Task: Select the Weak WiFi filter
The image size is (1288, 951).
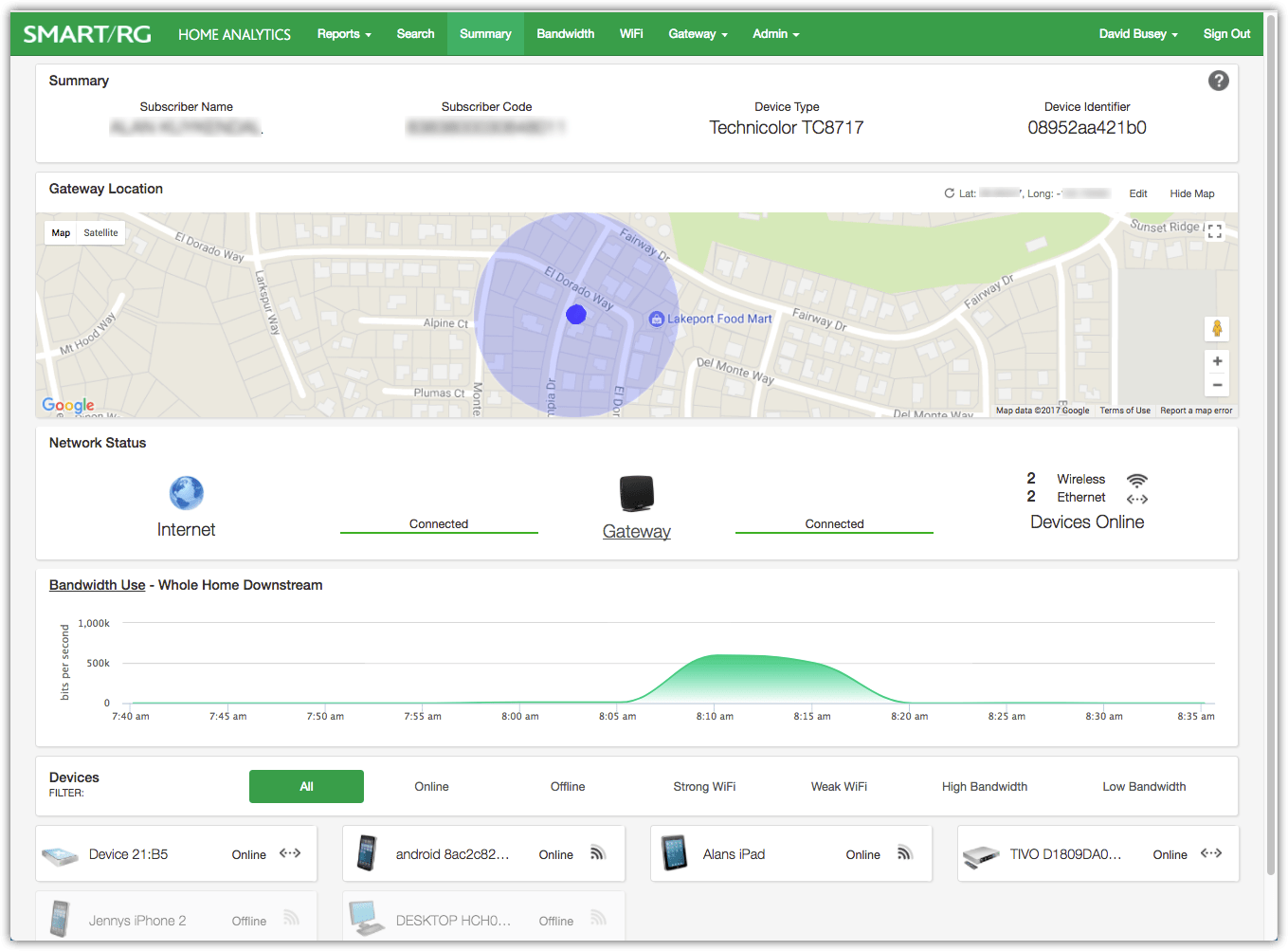Action: point(839,787)
